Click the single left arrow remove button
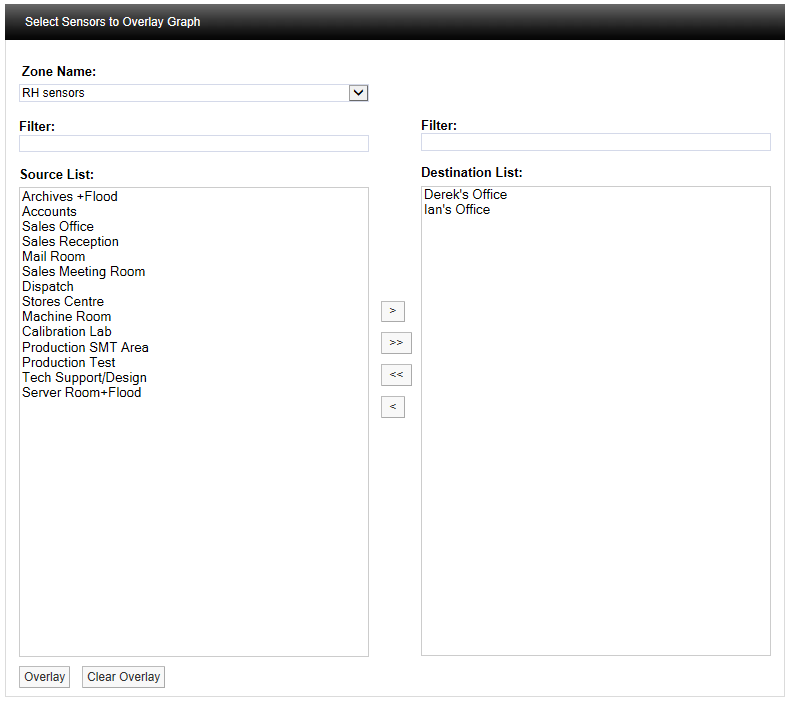The height and width of the screenshot is (705, 790). (x=392, y=407)
